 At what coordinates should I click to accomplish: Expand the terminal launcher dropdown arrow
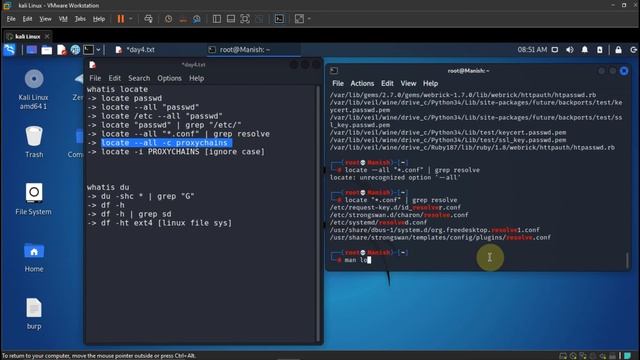pyautogui.click(x=98, y=50)
